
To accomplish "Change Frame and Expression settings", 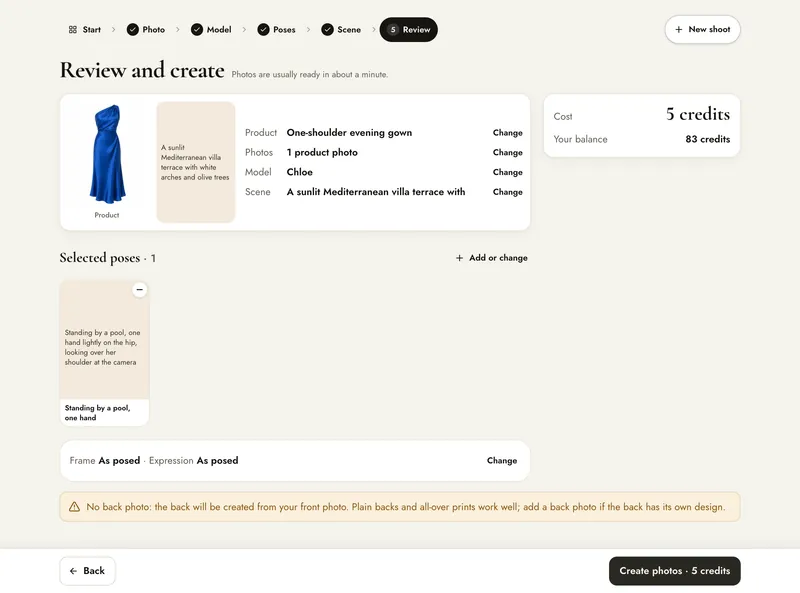I will [502, 460].
